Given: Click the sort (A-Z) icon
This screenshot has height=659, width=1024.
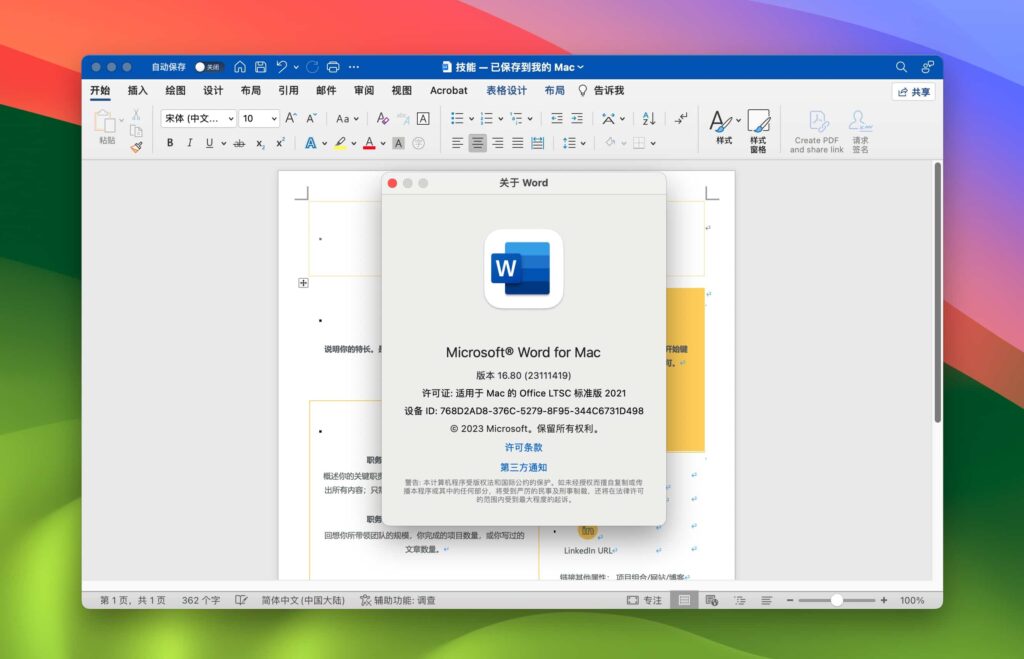Looking at the screenshot, I should [x=648, y=118].
